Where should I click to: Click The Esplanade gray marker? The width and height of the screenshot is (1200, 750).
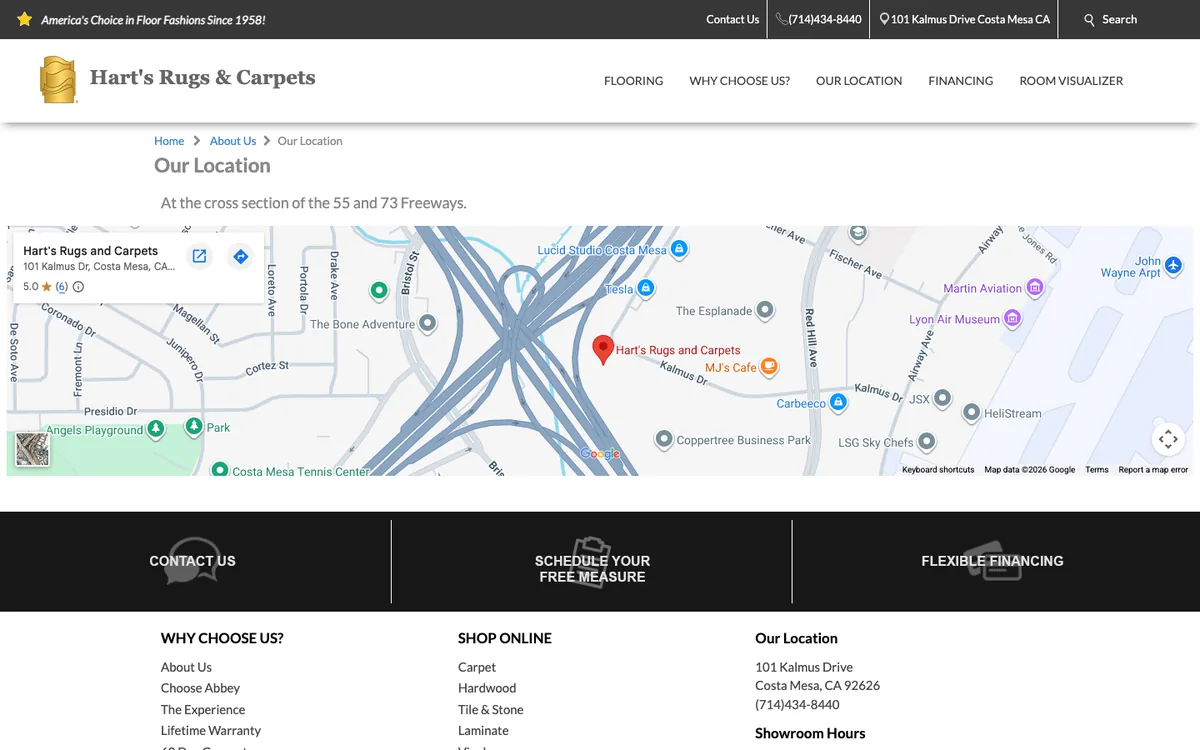click(765, 311)
